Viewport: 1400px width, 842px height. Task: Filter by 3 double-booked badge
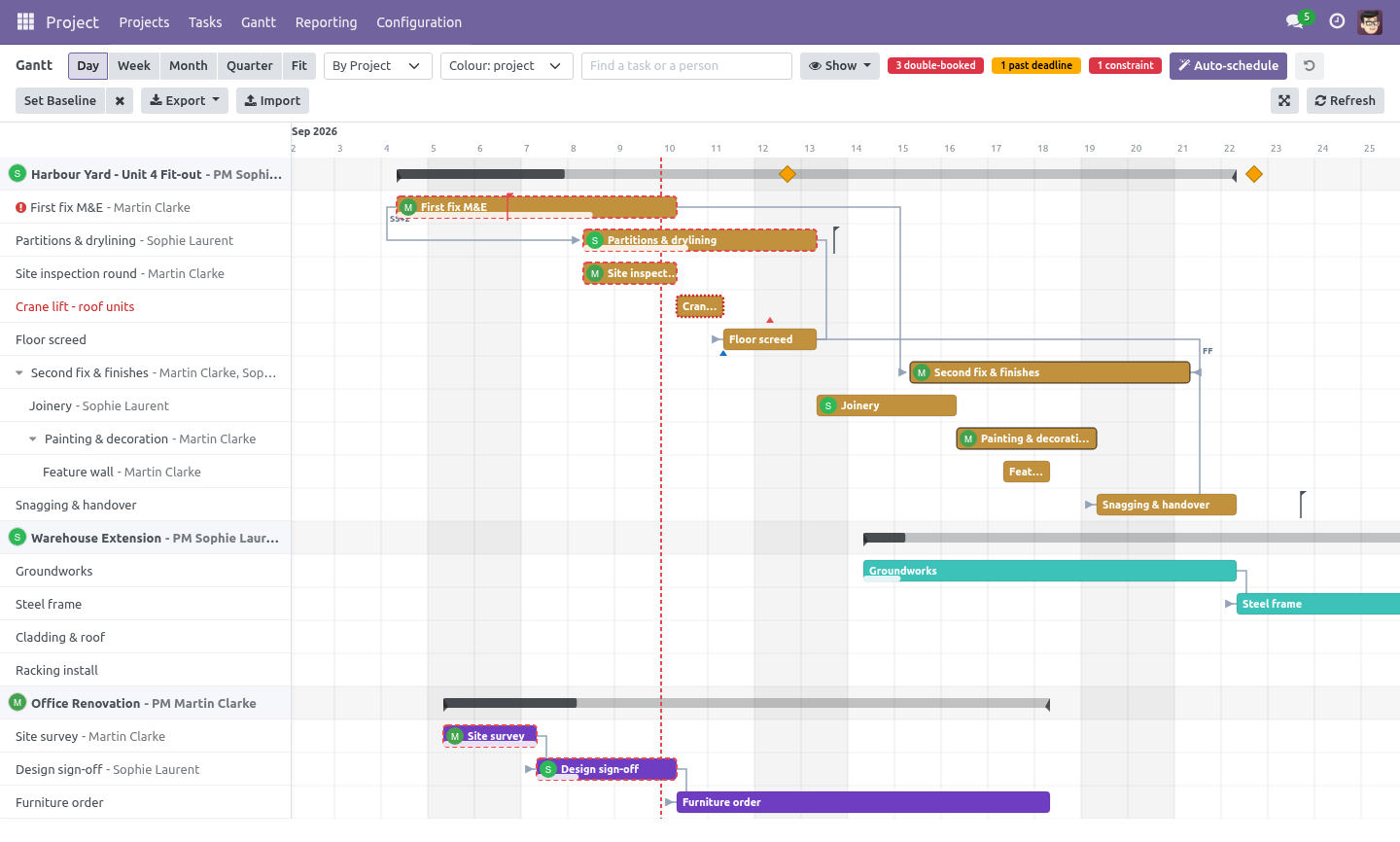click(935, 66)
